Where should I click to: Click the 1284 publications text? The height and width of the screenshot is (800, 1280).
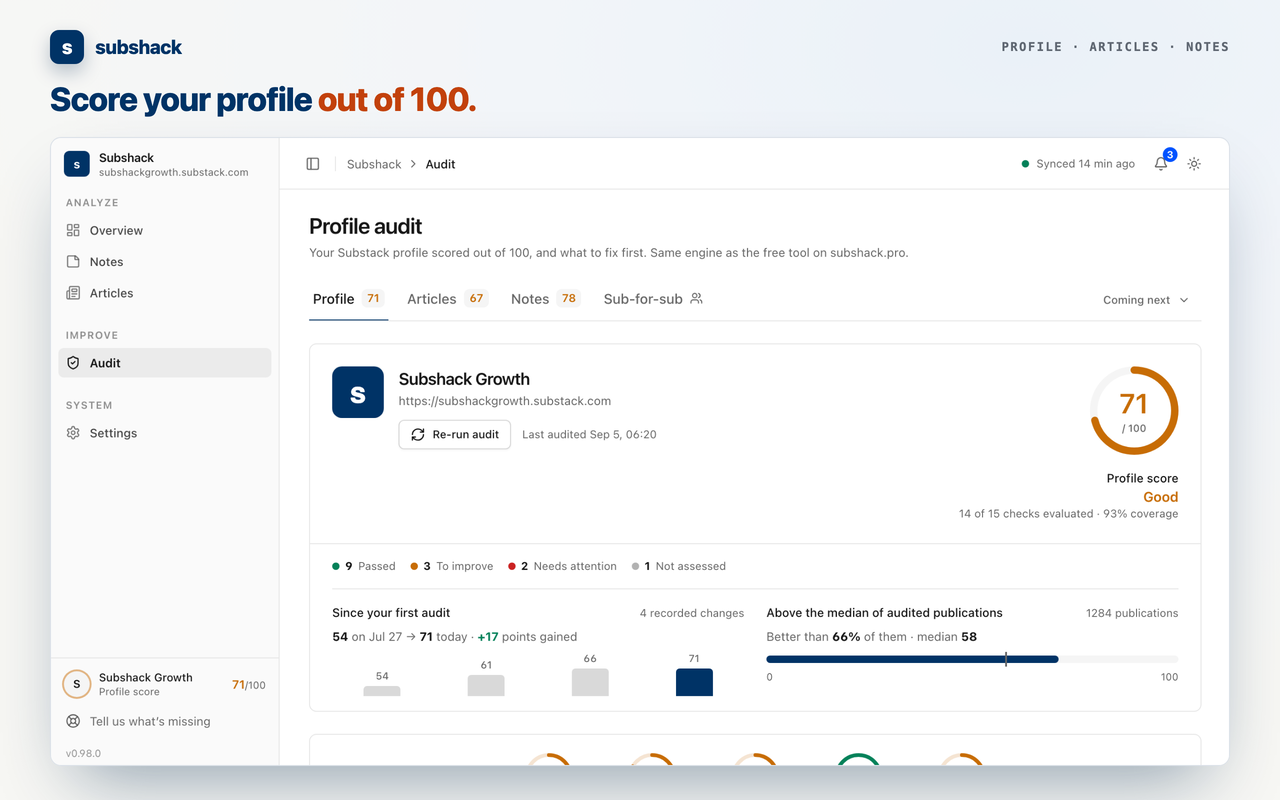tap(1132, 613)
